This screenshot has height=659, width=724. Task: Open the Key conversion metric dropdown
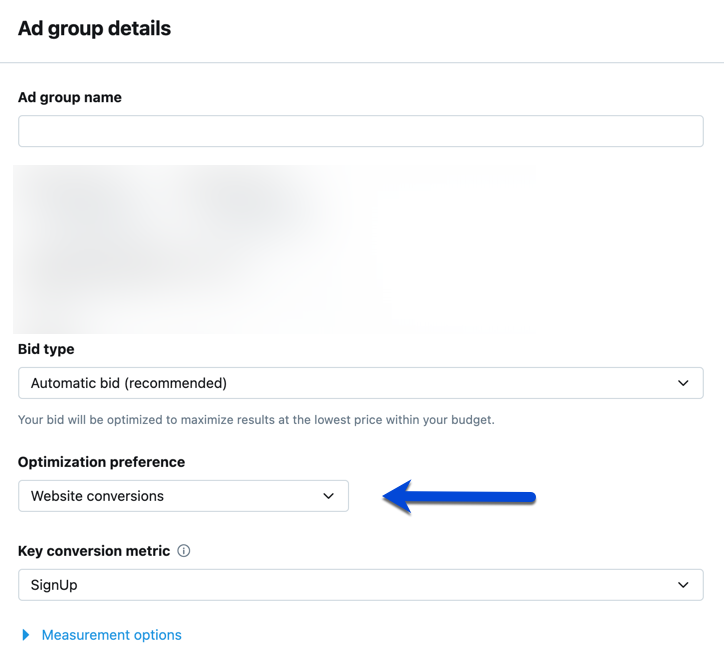[x=360, y=585]
